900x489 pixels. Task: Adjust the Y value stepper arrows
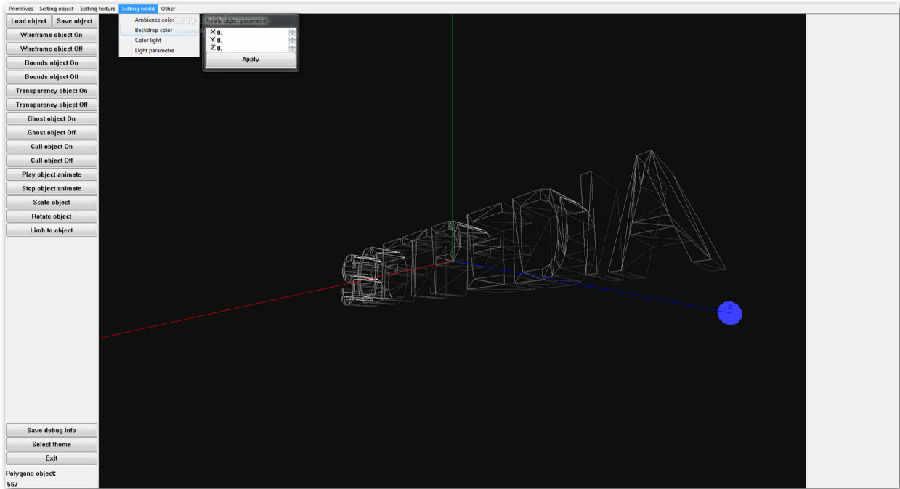pos(292,40)
